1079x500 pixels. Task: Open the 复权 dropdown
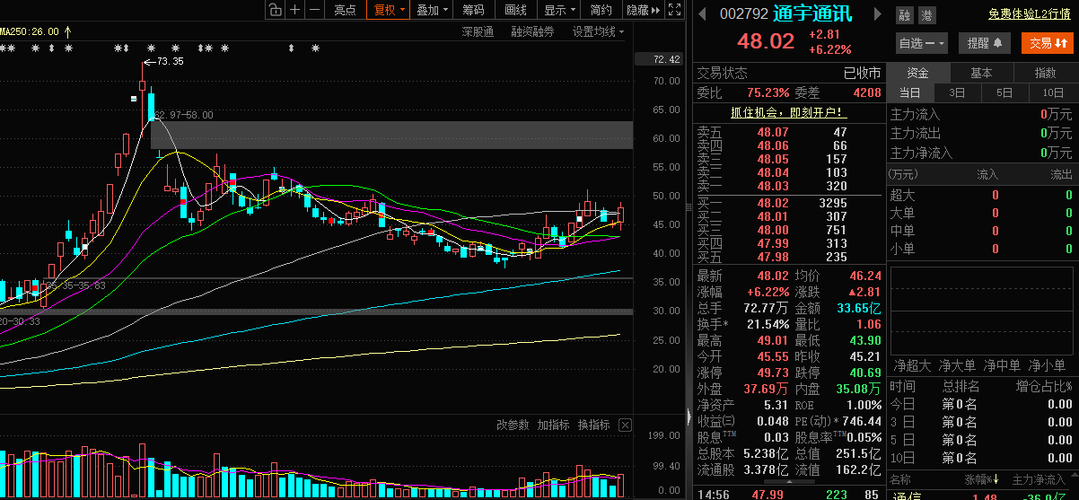[389, 10]
